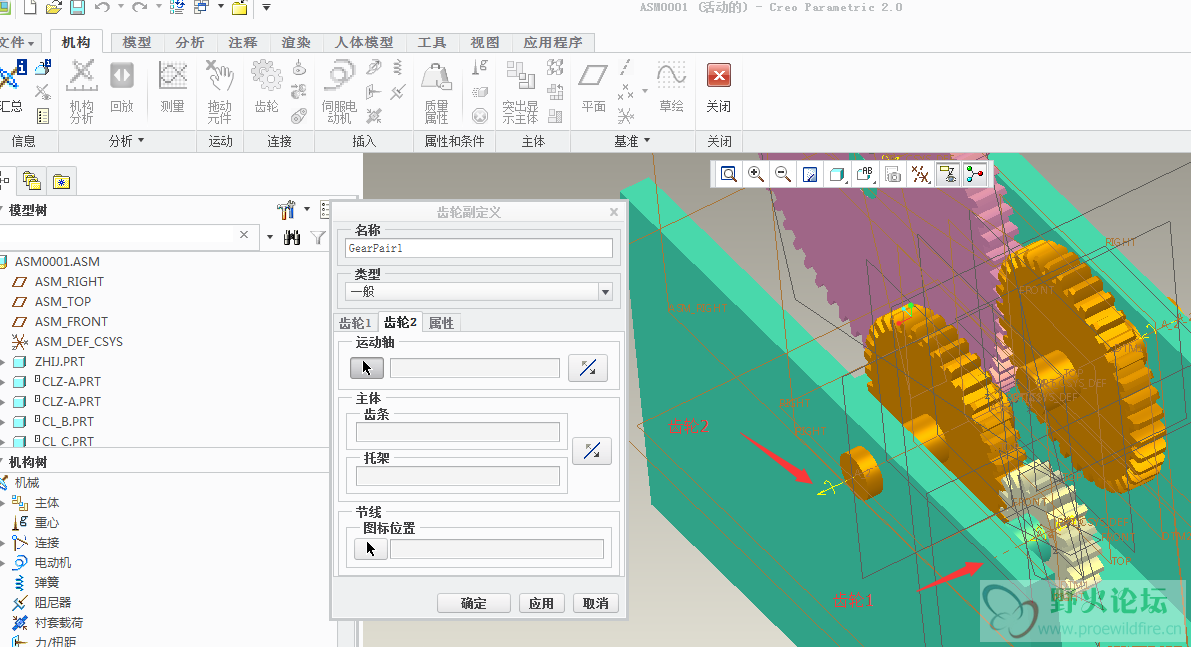
Task: Toggle spin center display icon
Action: (x=975, y=175)
